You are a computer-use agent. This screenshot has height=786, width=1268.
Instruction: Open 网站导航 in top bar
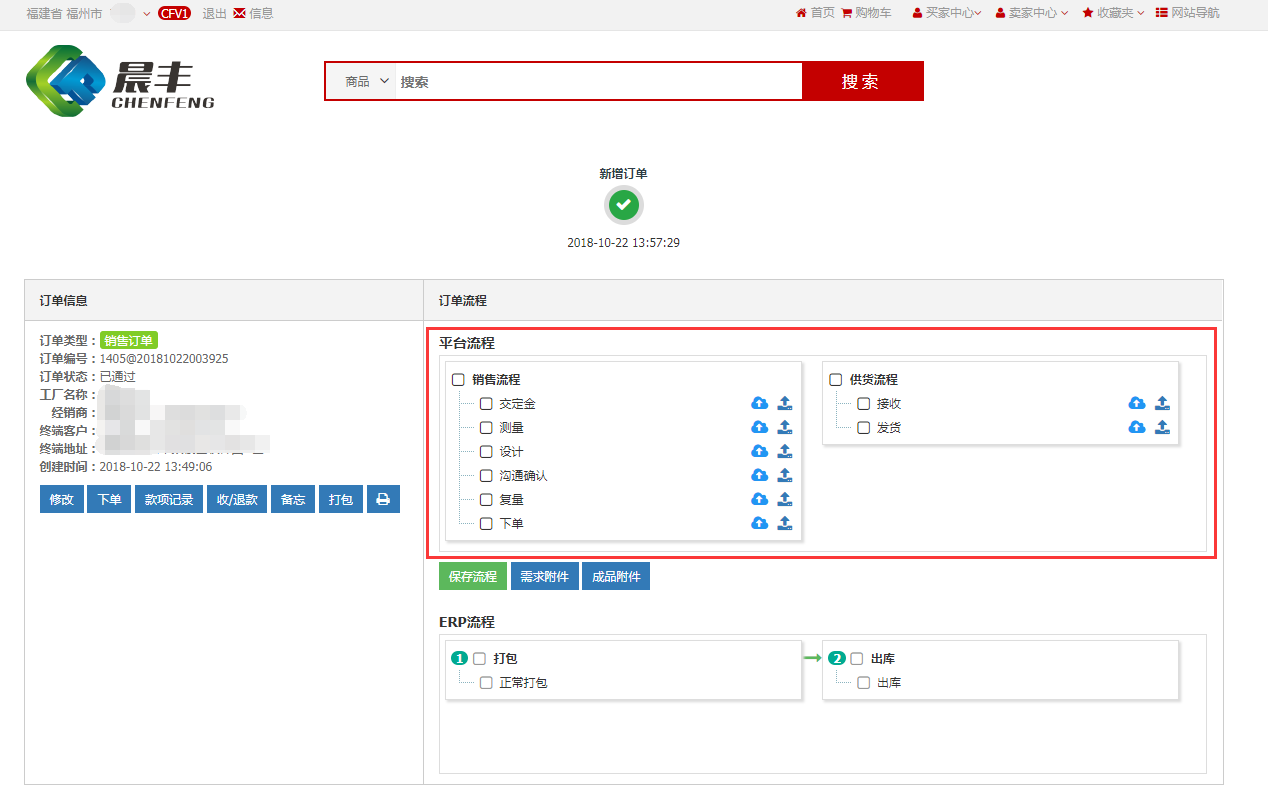tap(1187, 13)
